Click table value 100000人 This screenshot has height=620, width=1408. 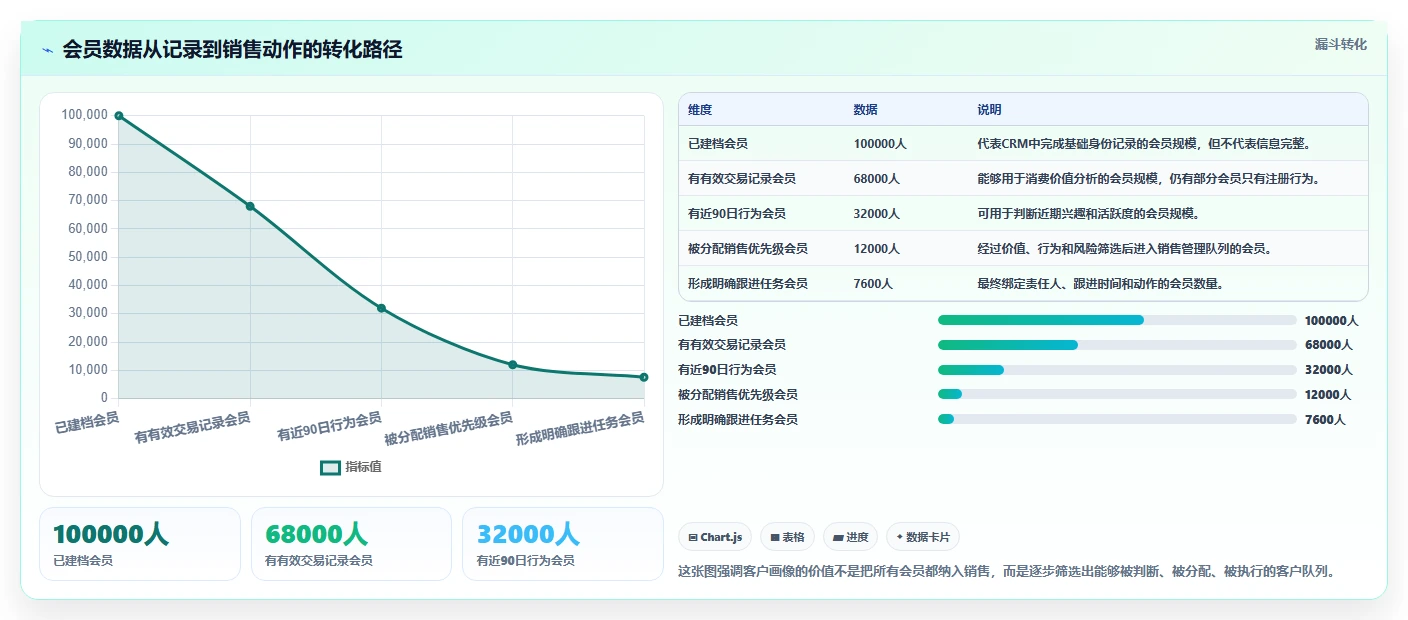click(x=880, y=144)
